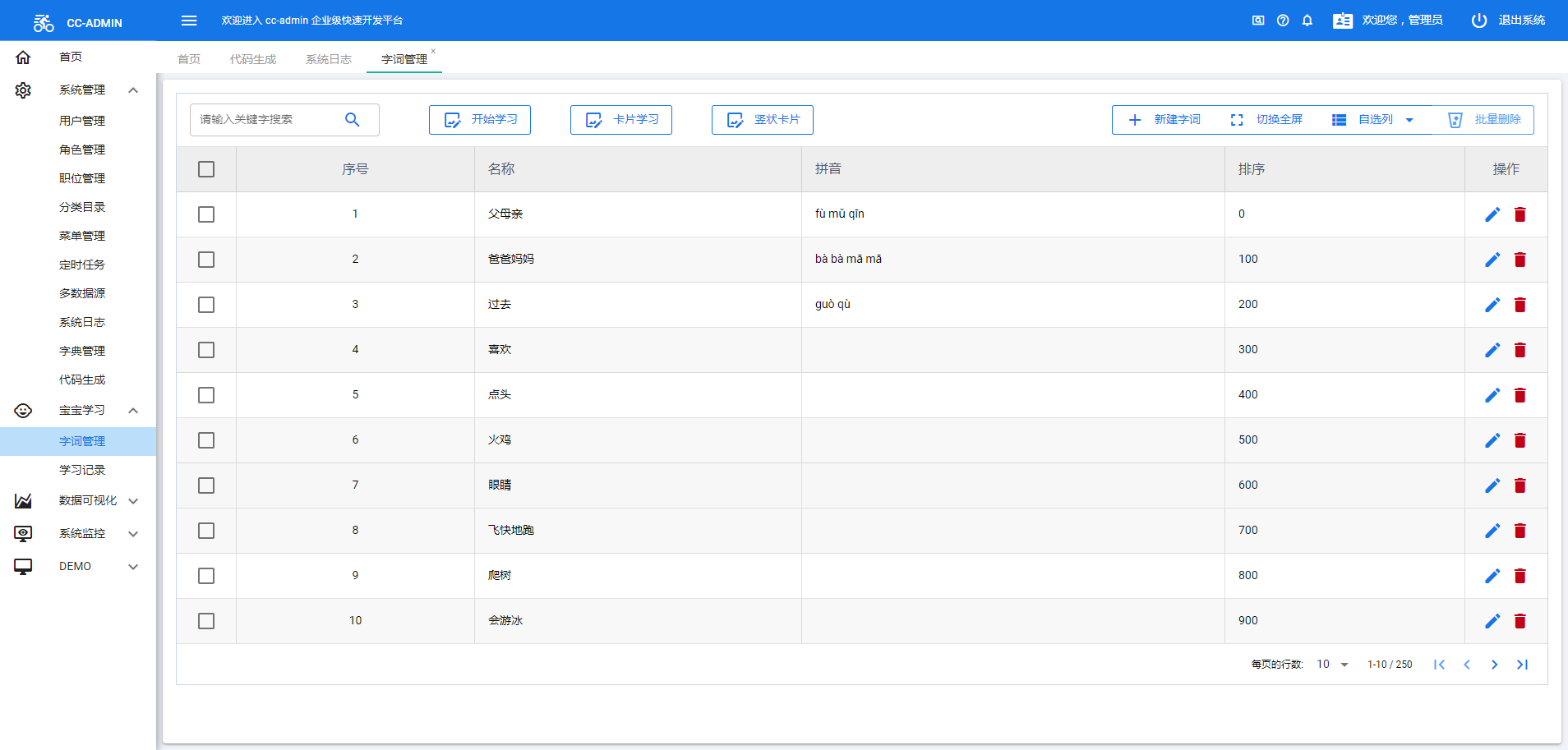Open the help question mark icon
1568x750 pixels.
(x=1283, y=21)
